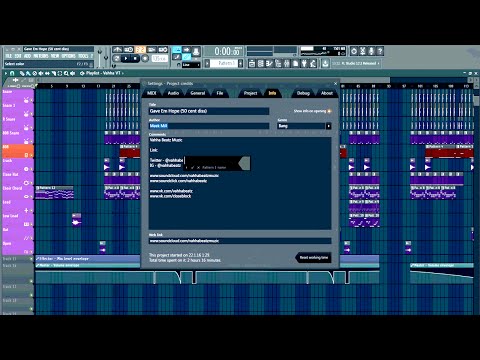Viewport: 480px width, 360px height.
Task: Click soundcloud link in comments box
Action: [x=184, y=176]
